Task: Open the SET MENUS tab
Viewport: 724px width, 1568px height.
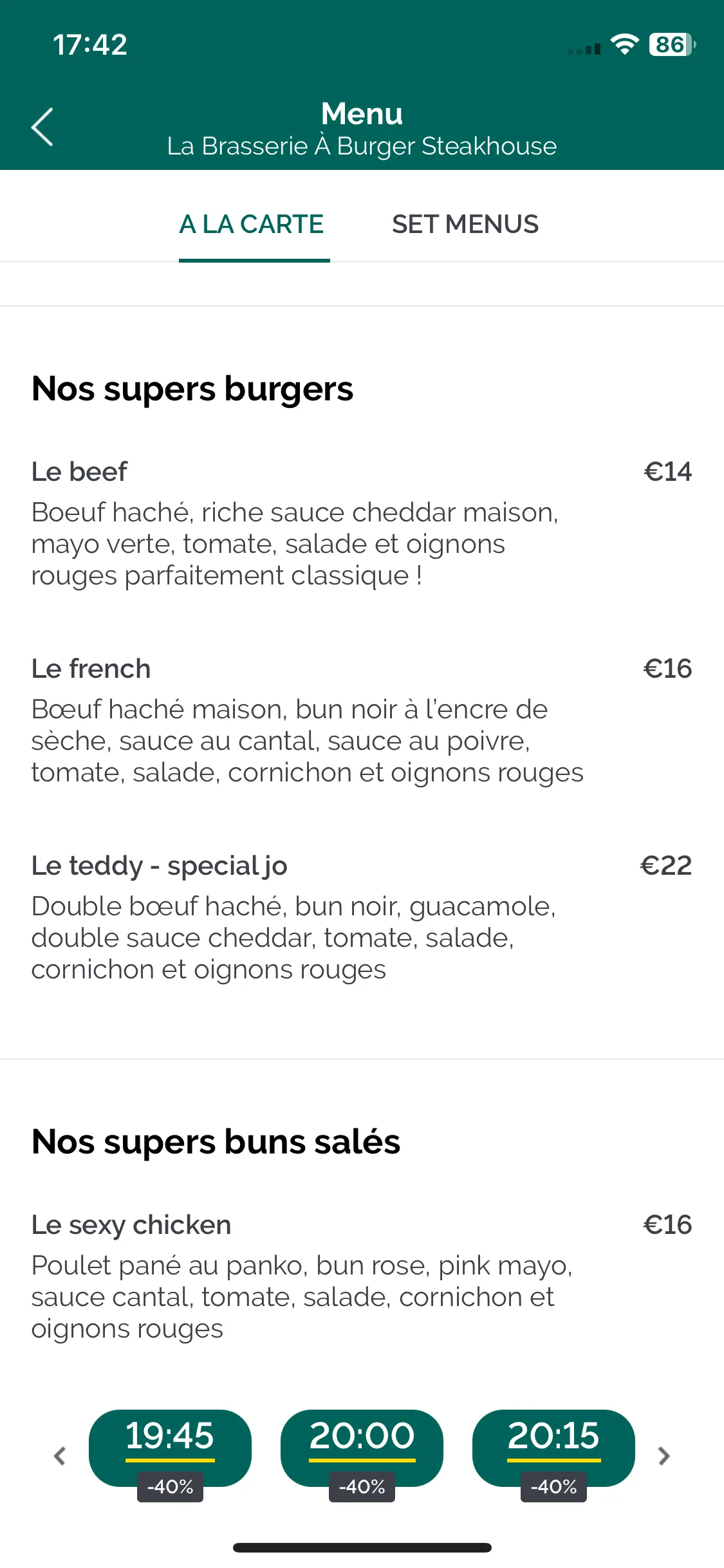Action: click(x=465, y=225)
